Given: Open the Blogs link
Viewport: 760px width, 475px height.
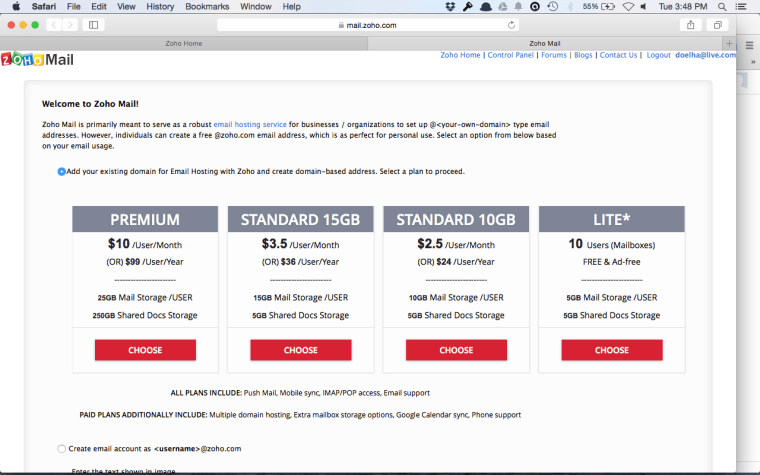Looking at the screenshot, I should click(583, 55).
